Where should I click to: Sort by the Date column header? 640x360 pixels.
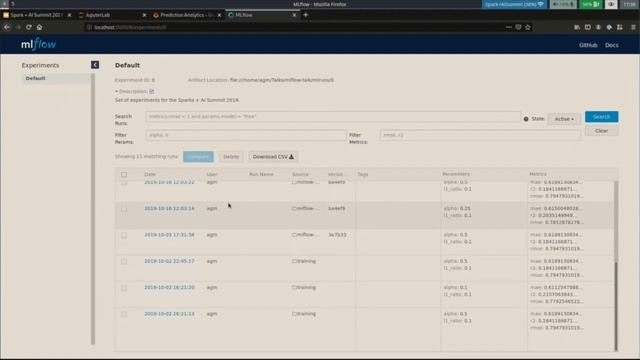pyautogui.click(x=150, y=174)
